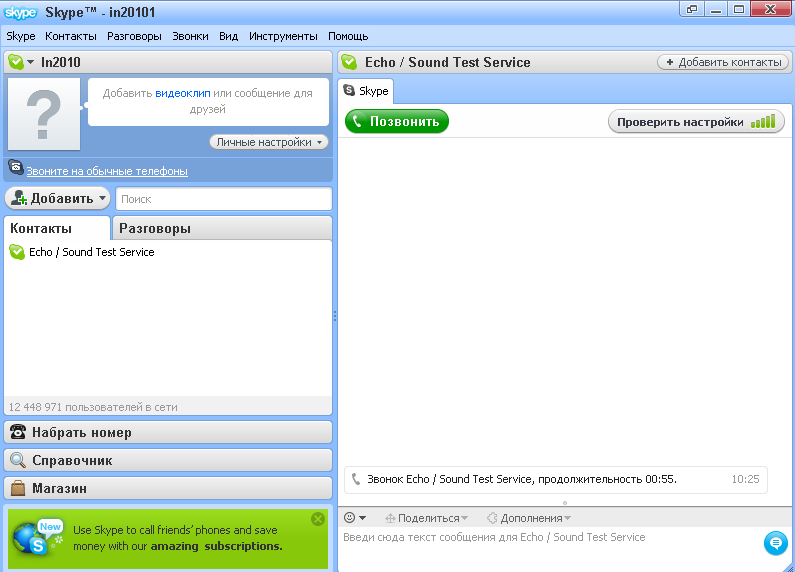Image resolution: width=795 pixels, height=572 pixels.
Task: Click the 12 448 971 пользователей в сети status
Action: click(93, 407)
